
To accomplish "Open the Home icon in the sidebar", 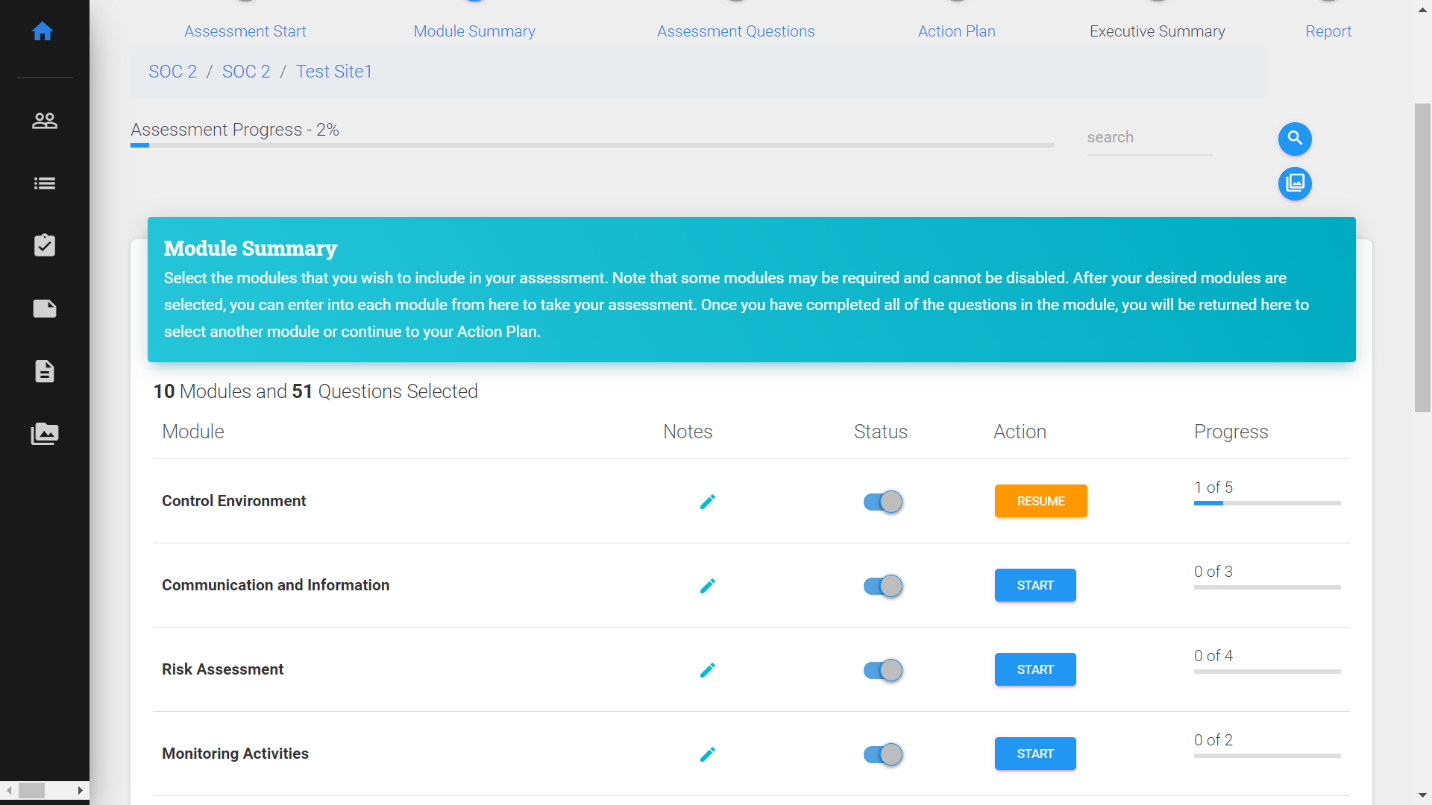I will tap(42, 32).
